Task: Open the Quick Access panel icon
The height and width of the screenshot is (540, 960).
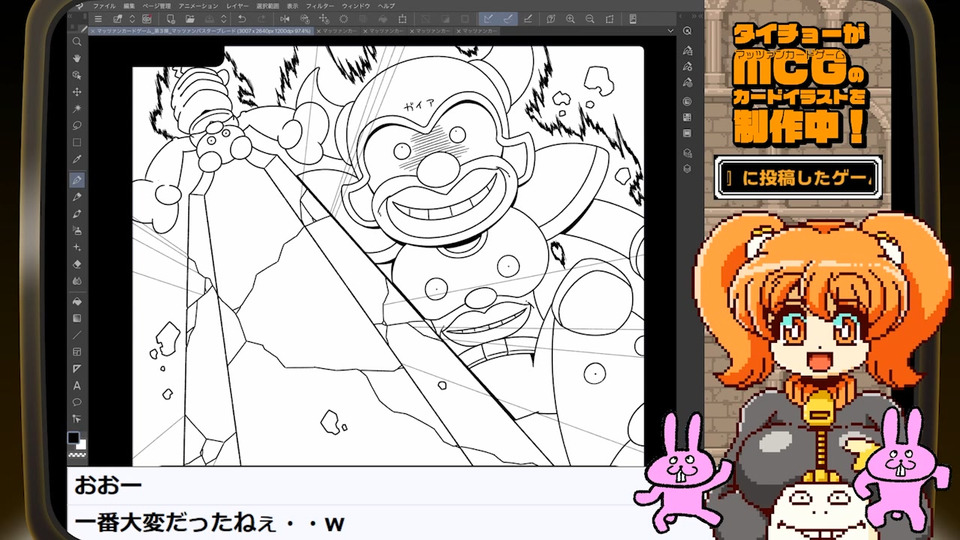Action: (x=687, y=31)
